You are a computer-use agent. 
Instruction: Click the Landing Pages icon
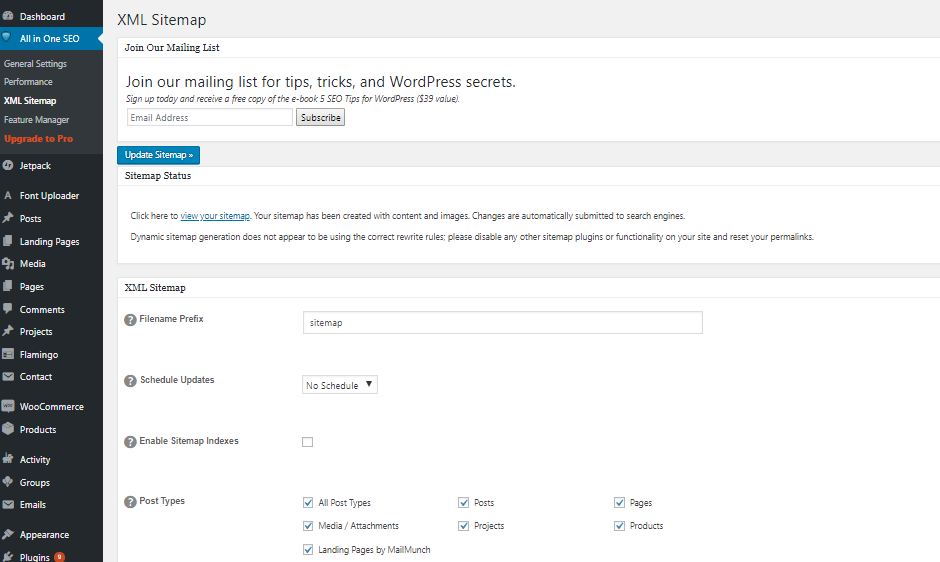coord(8,241)
